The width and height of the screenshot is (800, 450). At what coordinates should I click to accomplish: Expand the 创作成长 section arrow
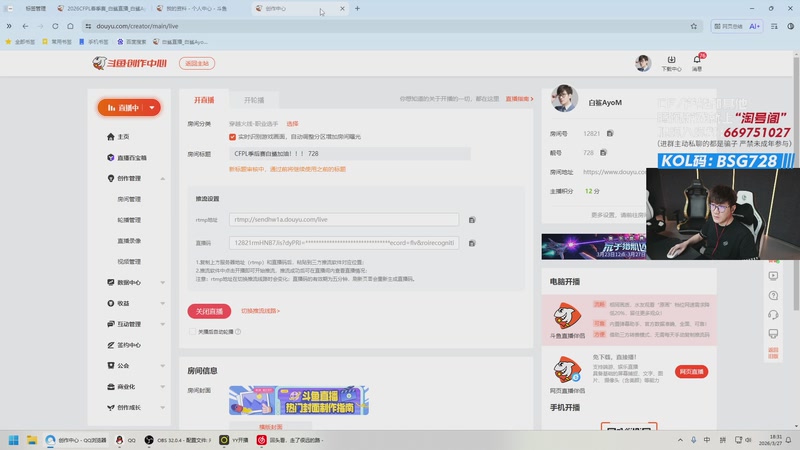(163, 408)
